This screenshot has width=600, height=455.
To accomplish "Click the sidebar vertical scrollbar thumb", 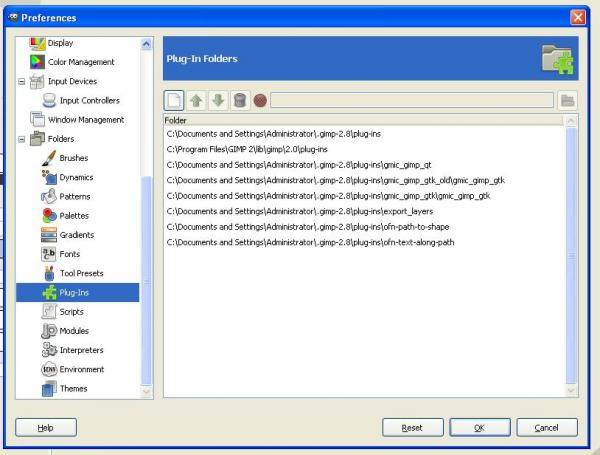I will [146, 281].
